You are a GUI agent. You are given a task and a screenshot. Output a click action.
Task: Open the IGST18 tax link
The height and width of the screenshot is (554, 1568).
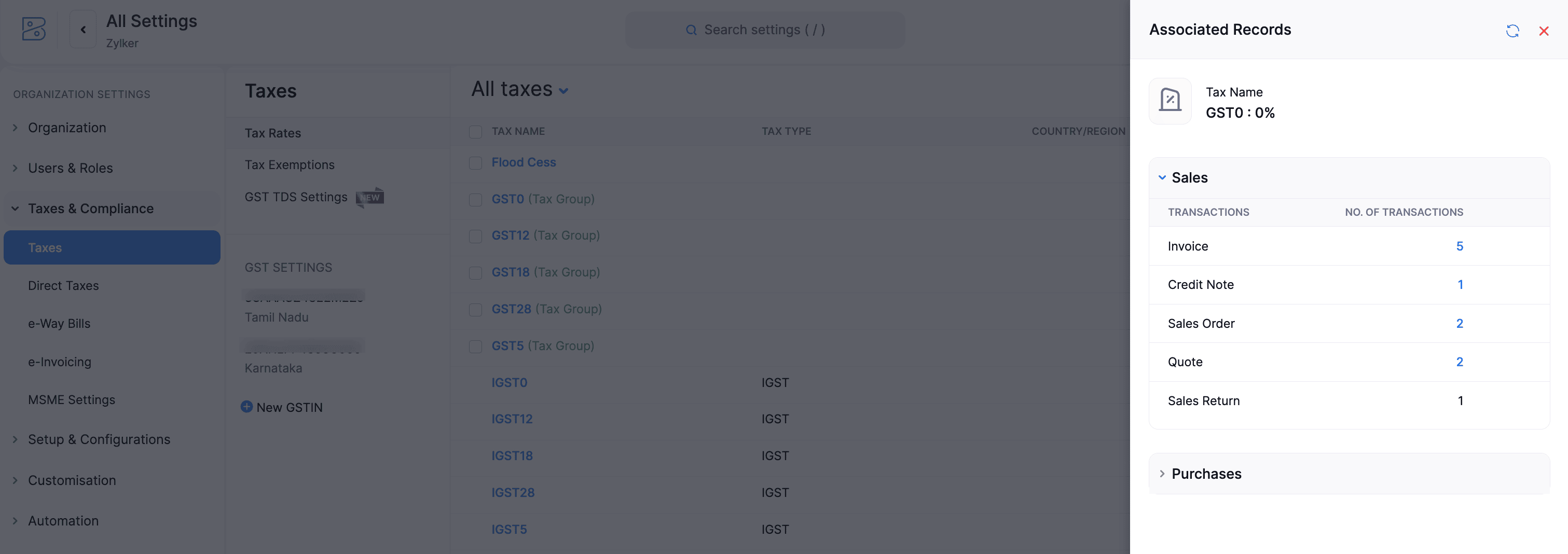[512, 456]
